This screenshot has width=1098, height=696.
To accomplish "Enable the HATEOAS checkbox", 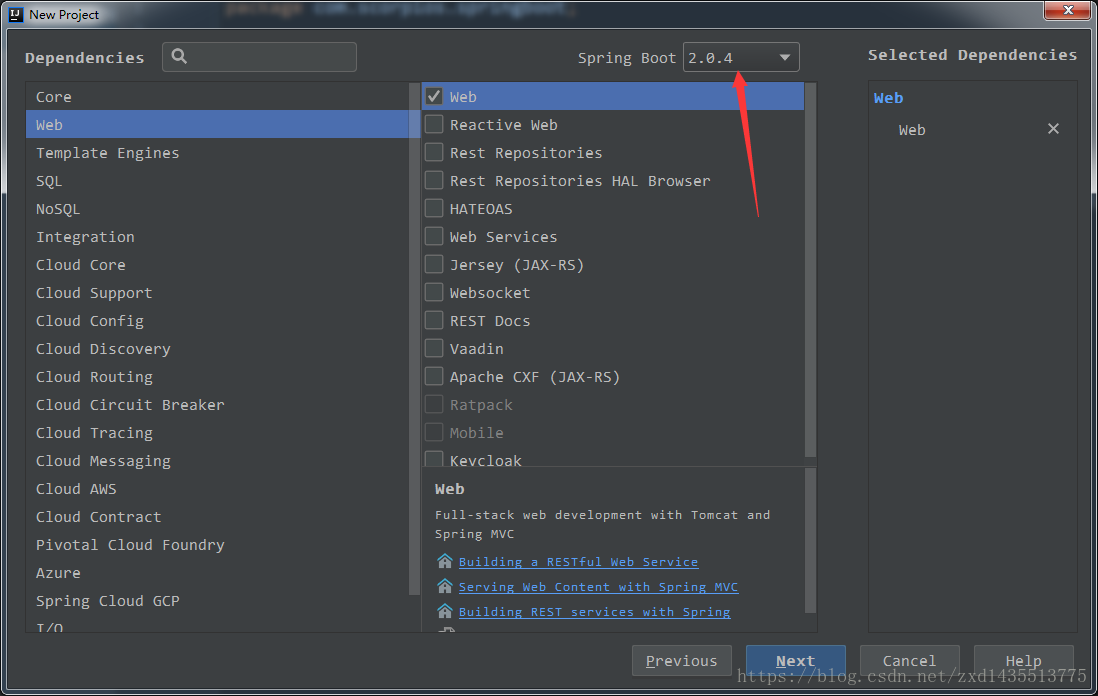I will pyautogui.click(x=434, y=208).
